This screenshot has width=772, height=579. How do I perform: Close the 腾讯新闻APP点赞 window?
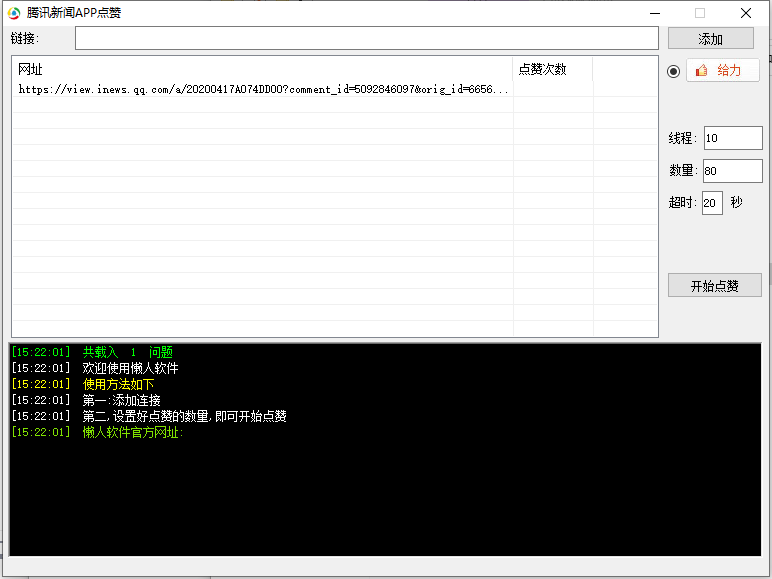pyautogui.click(x=746, y=13)
